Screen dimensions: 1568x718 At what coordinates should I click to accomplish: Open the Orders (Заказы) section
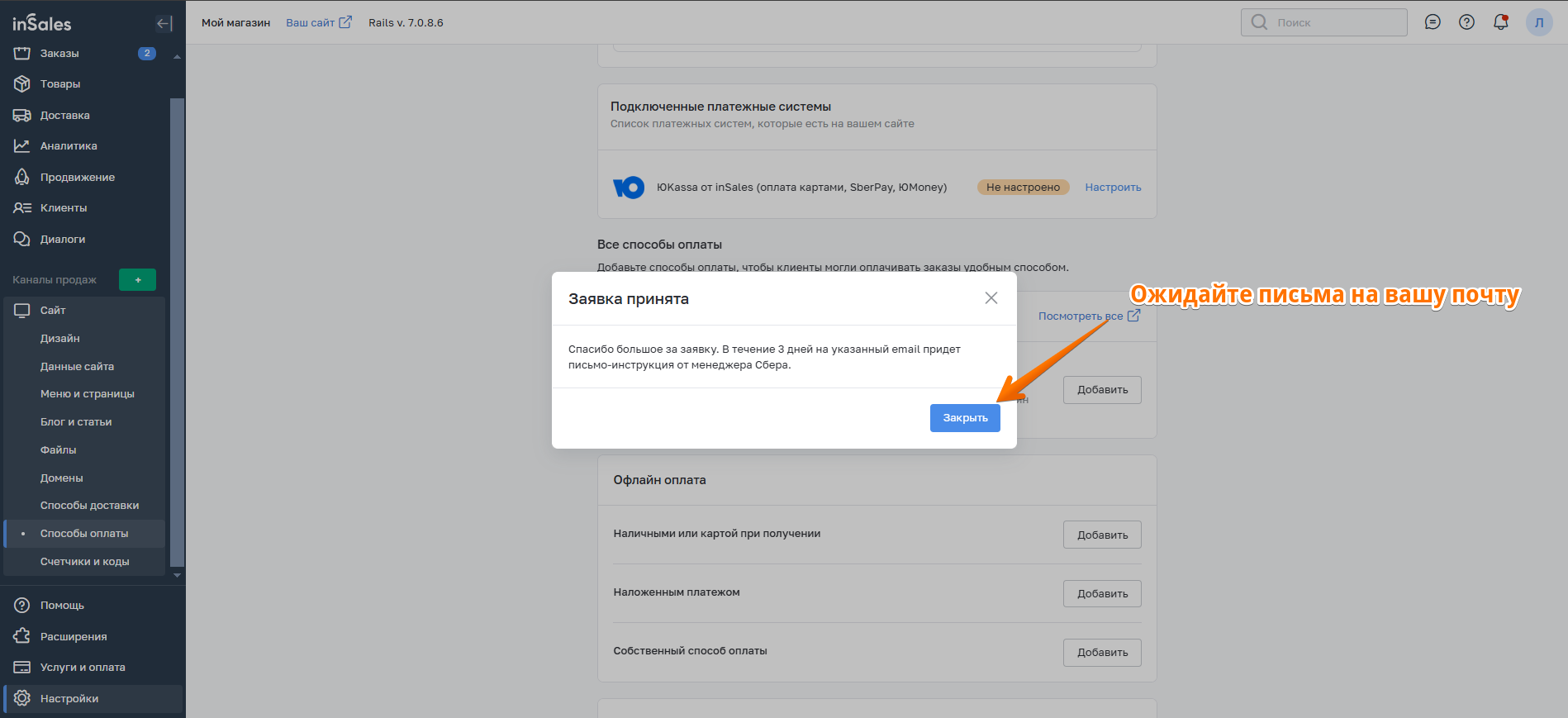tap(59, 54)
